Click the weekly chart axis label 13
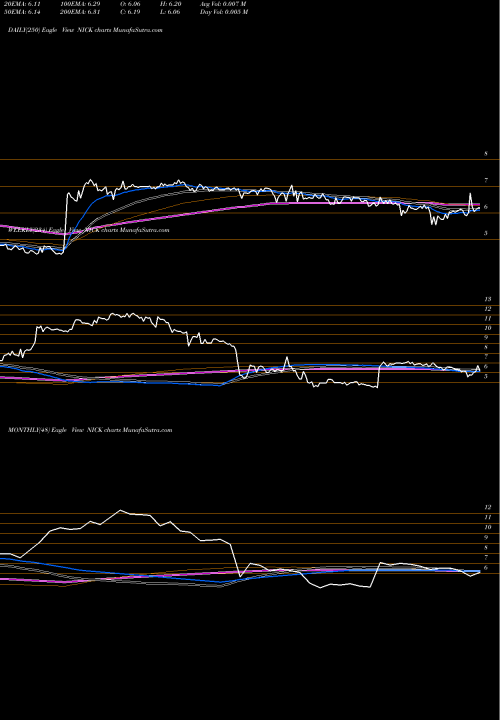 [x=488, y=299]
